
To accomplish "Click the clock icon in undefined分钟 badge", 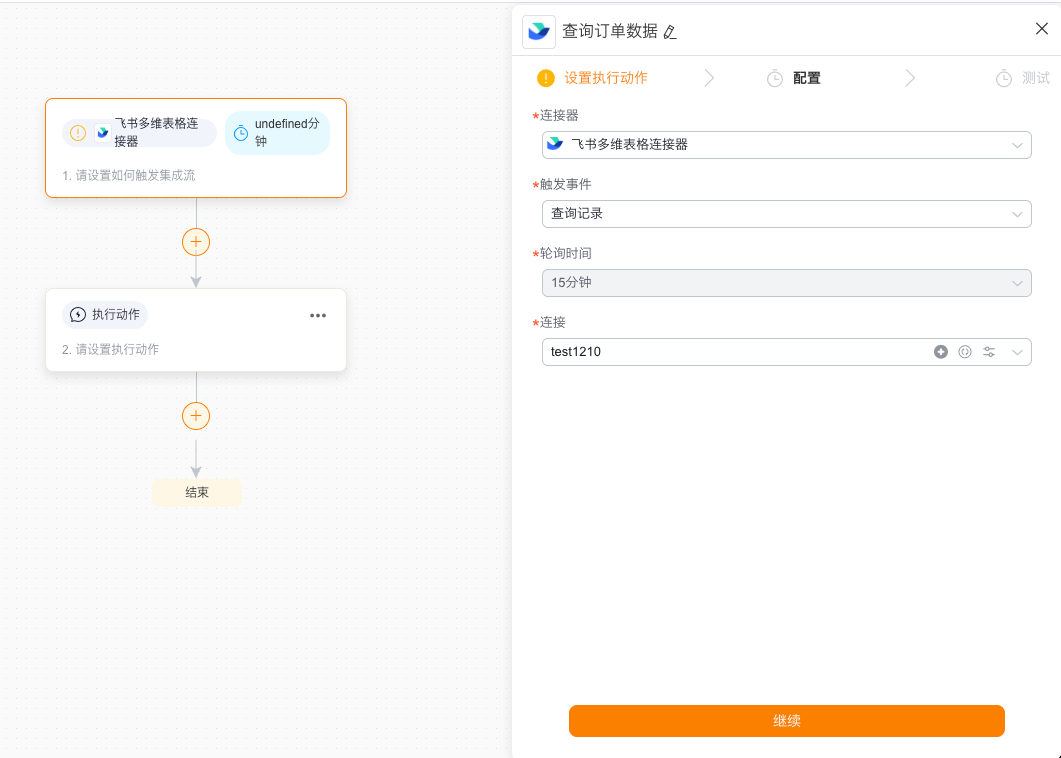I will coord(241,133).
